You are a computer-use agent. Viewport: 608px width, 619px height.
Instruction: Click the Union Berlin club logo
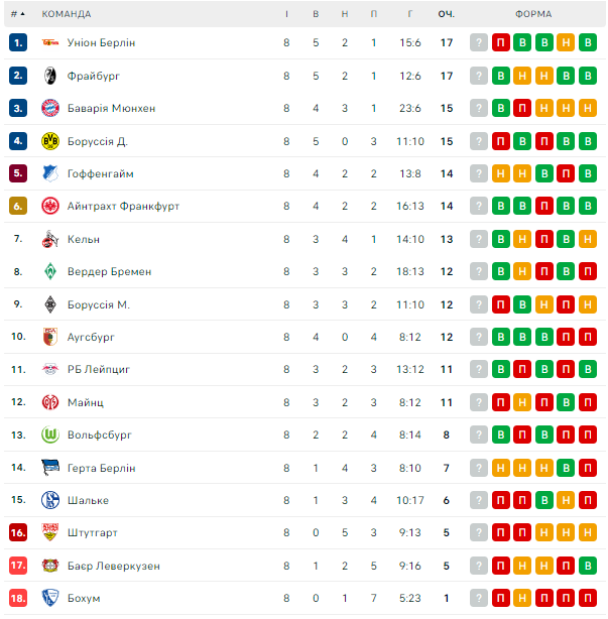click(50, 43)
